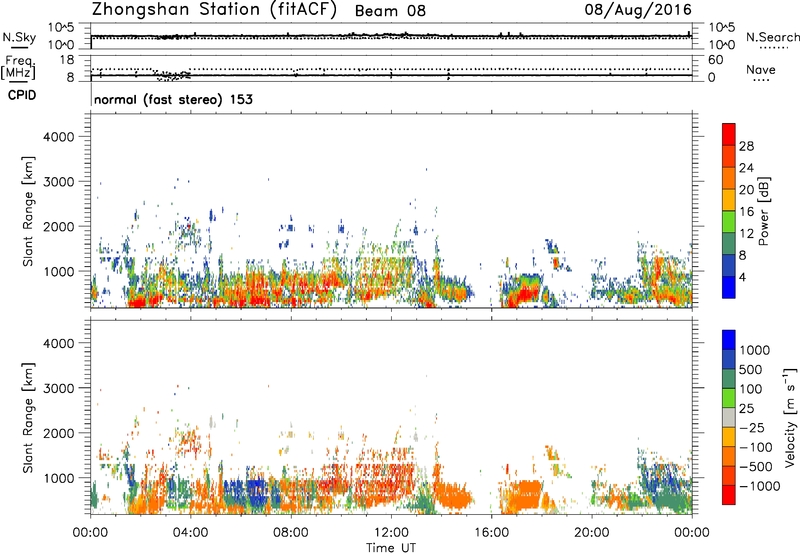Screen dimensions: 800x554
Task: Select the "Velocity [m s-1]" colorbar title
Action: click(790, 417)
